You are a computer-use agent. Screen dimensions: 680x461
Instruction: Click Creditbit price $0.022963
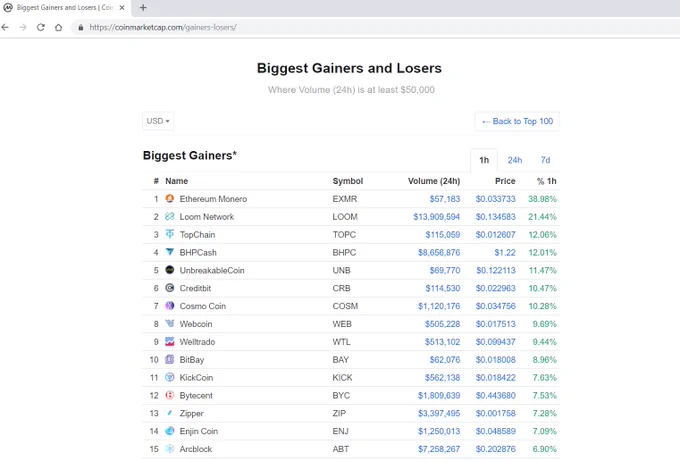(x=495, y=288)
